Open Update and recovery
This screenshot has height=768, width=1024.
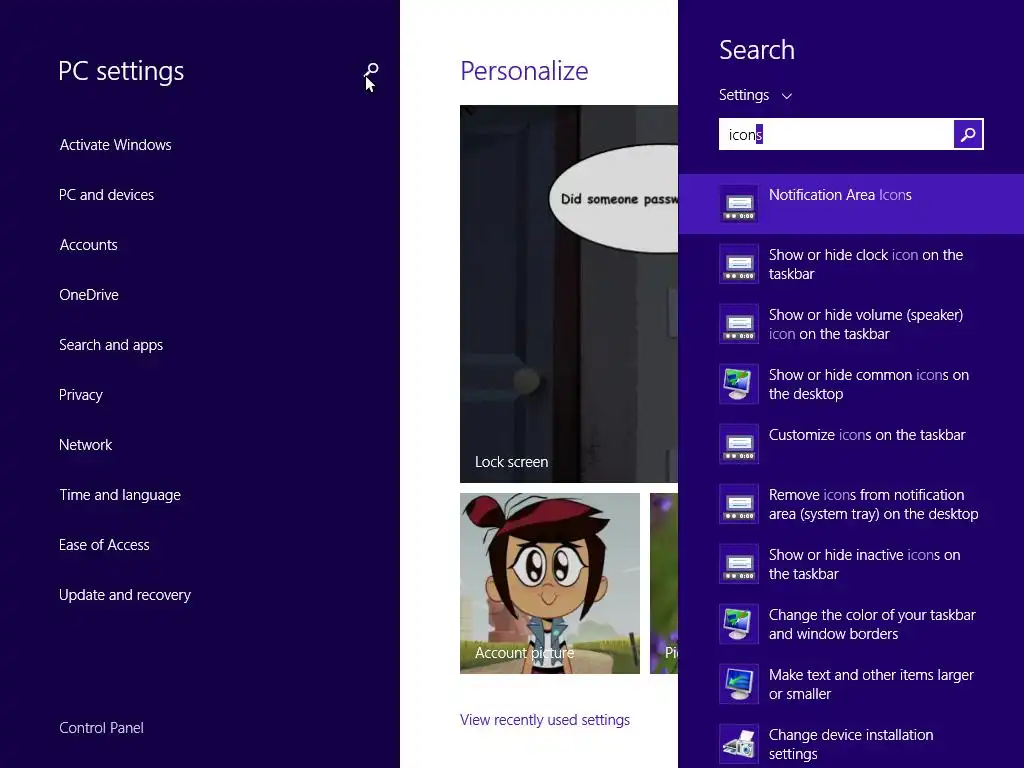pyautogui.click(x=125, y=595)
